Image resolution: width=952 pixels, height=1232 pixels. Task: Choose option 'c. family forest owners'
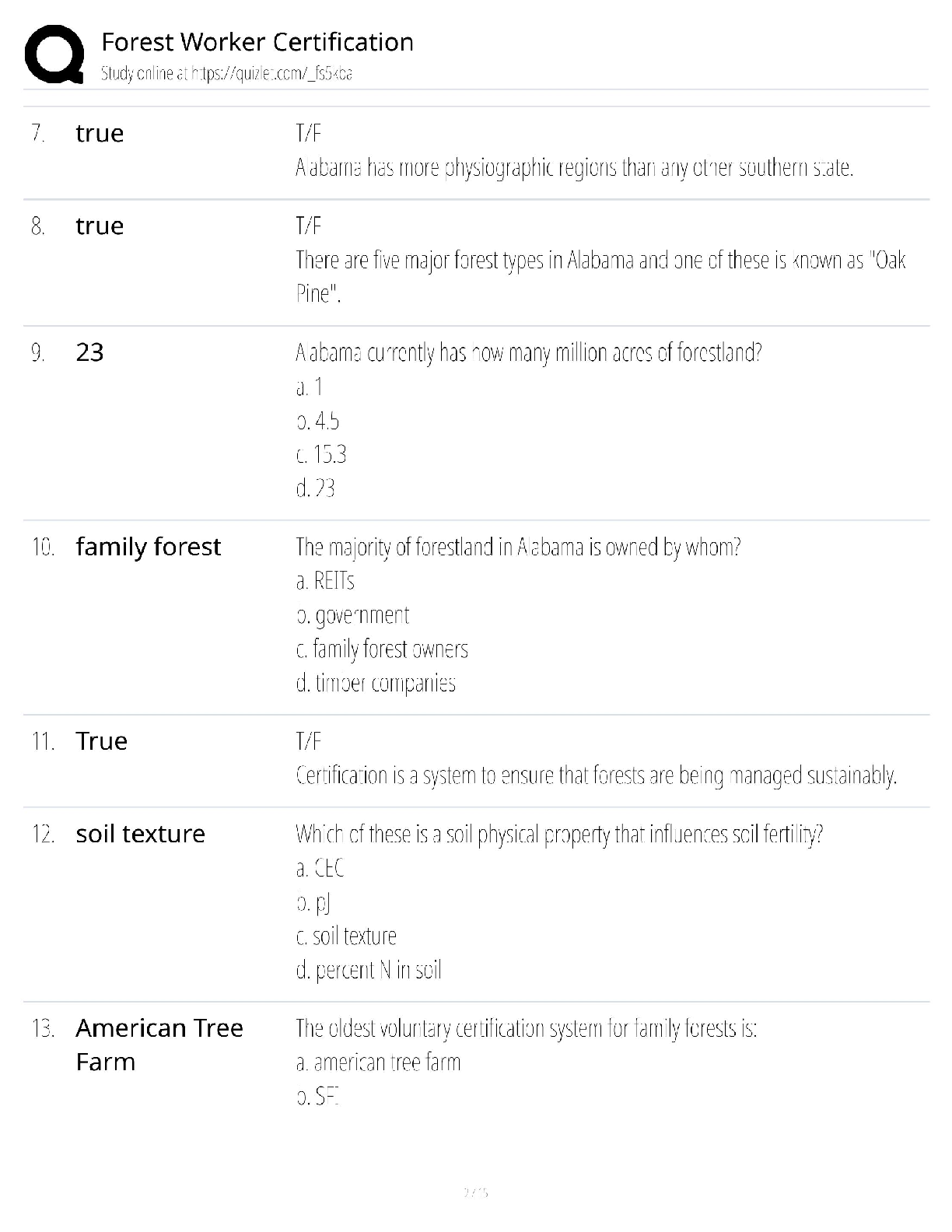tap(382, 649)
